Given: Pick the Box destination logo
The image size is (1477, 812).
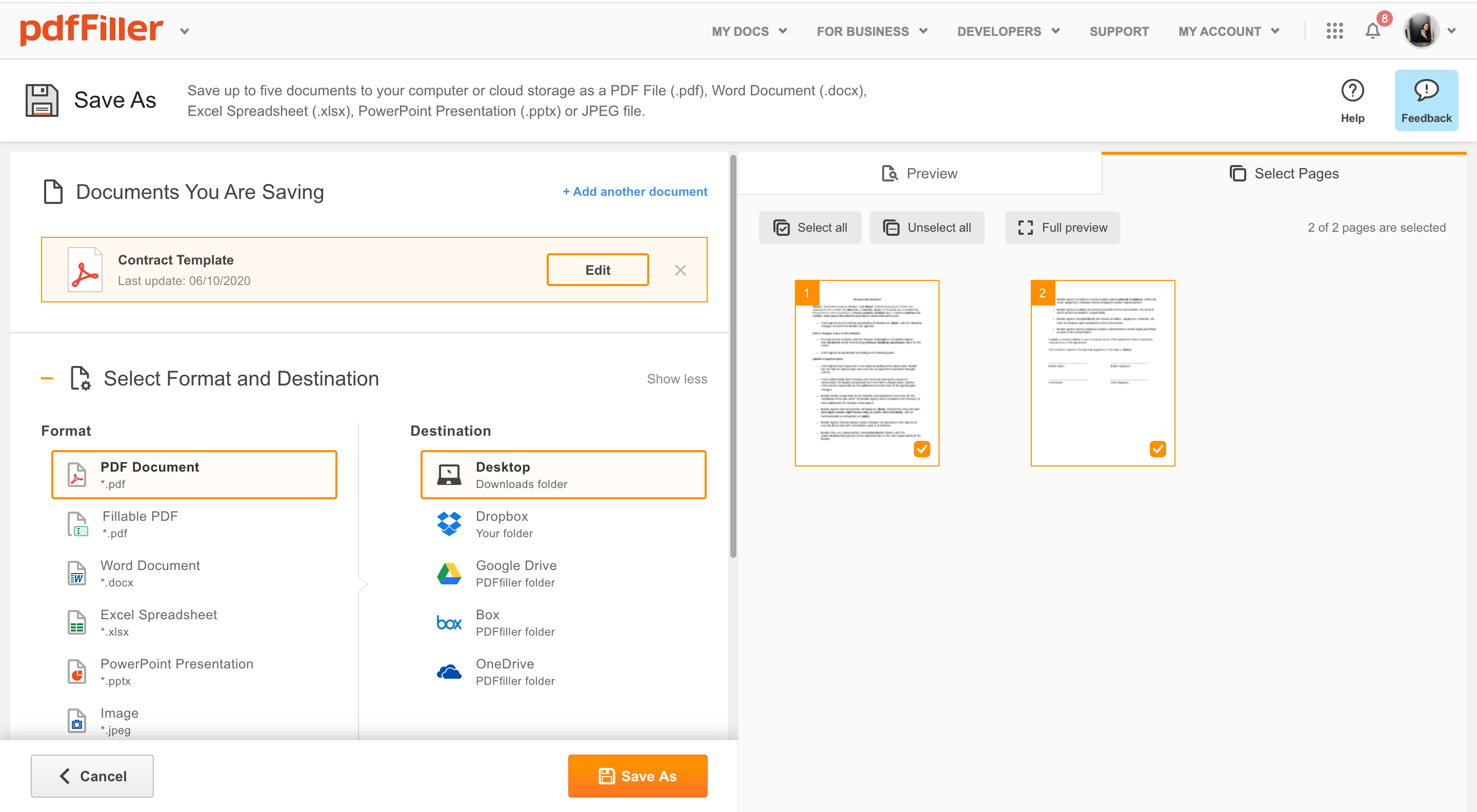Looking at the screenshot, I should 449,622.
